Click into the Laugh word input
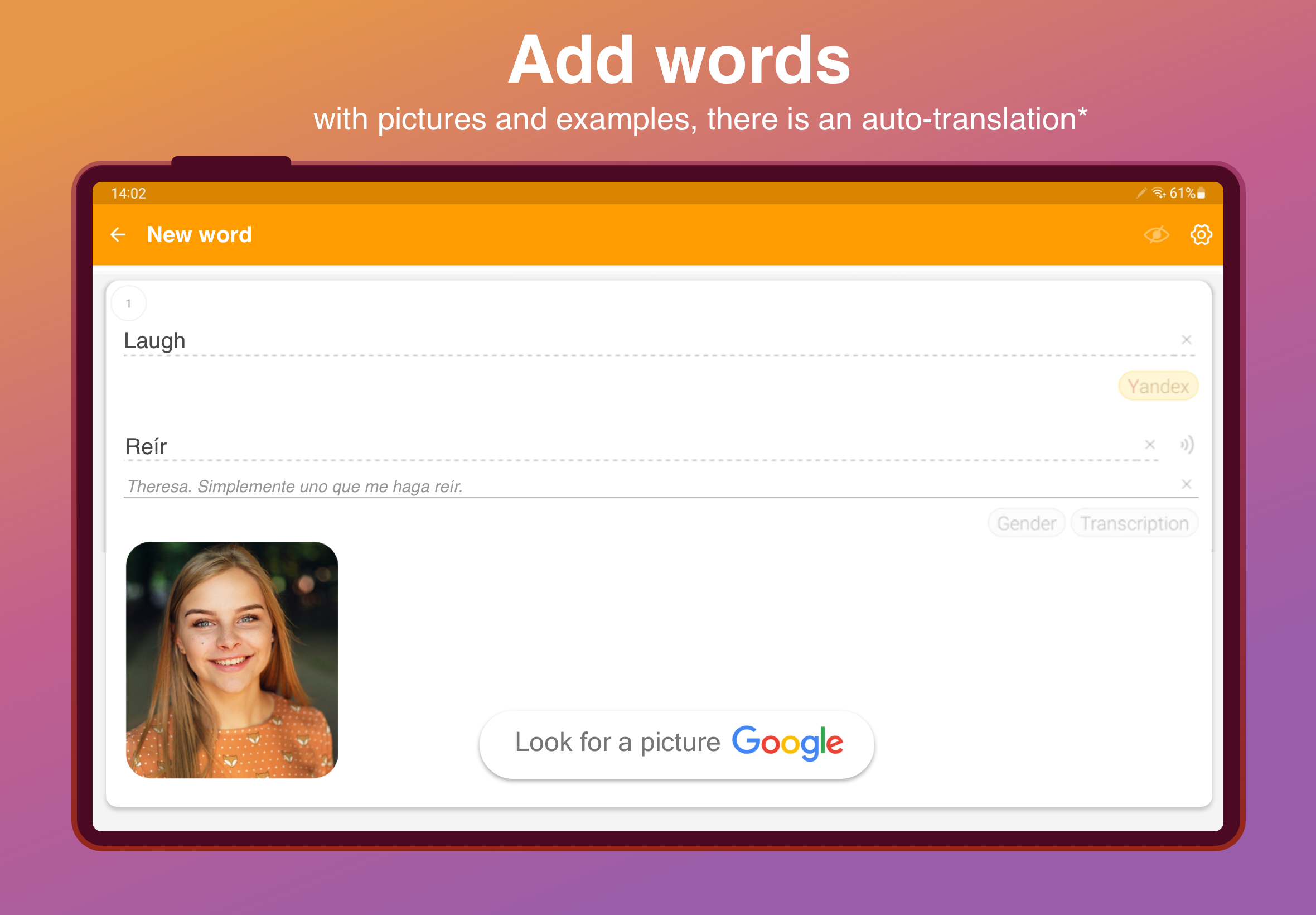 click(630, 341)
